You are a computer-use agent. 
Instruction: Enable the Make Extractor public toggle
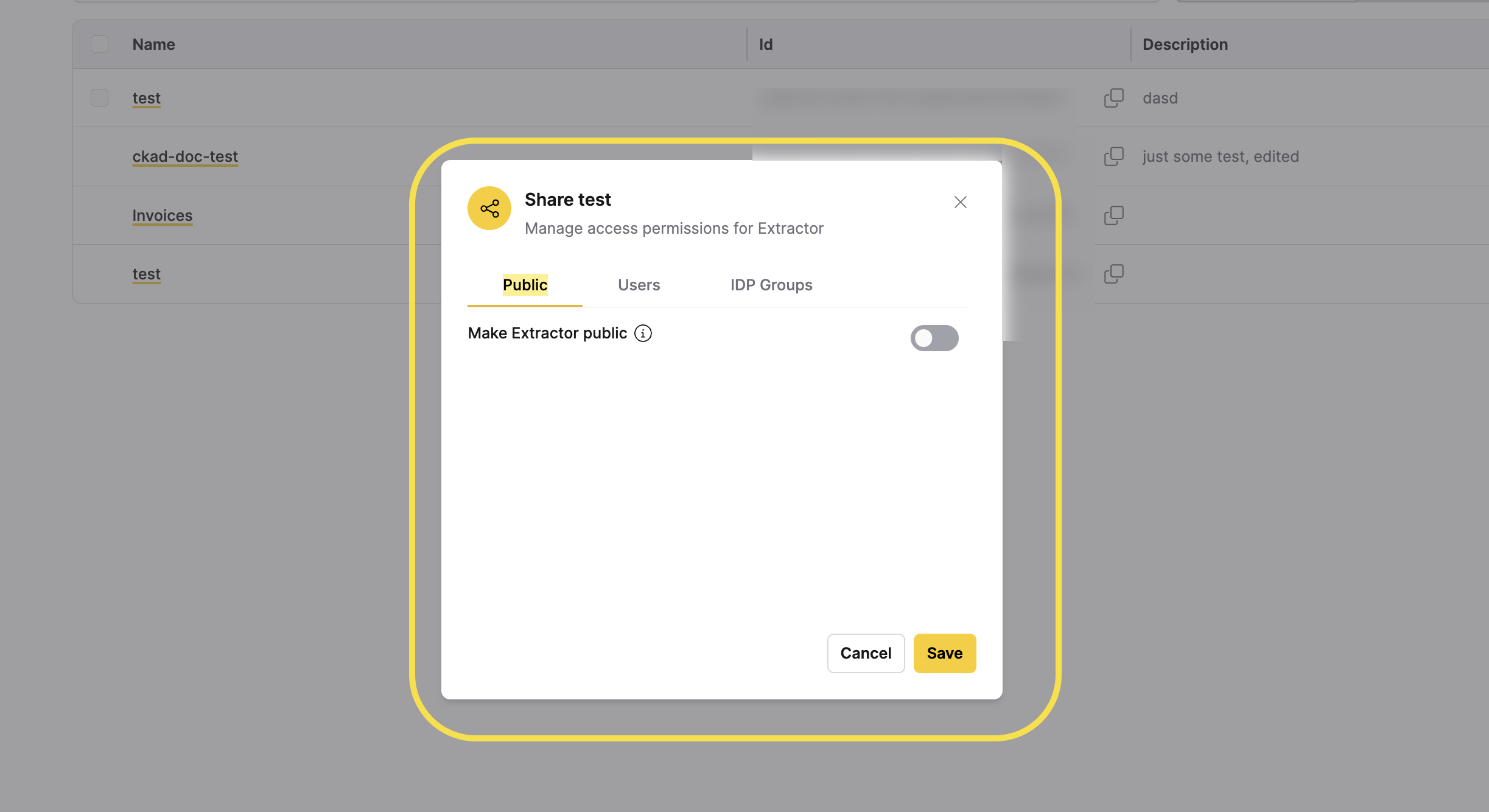(x=935, y=338)
